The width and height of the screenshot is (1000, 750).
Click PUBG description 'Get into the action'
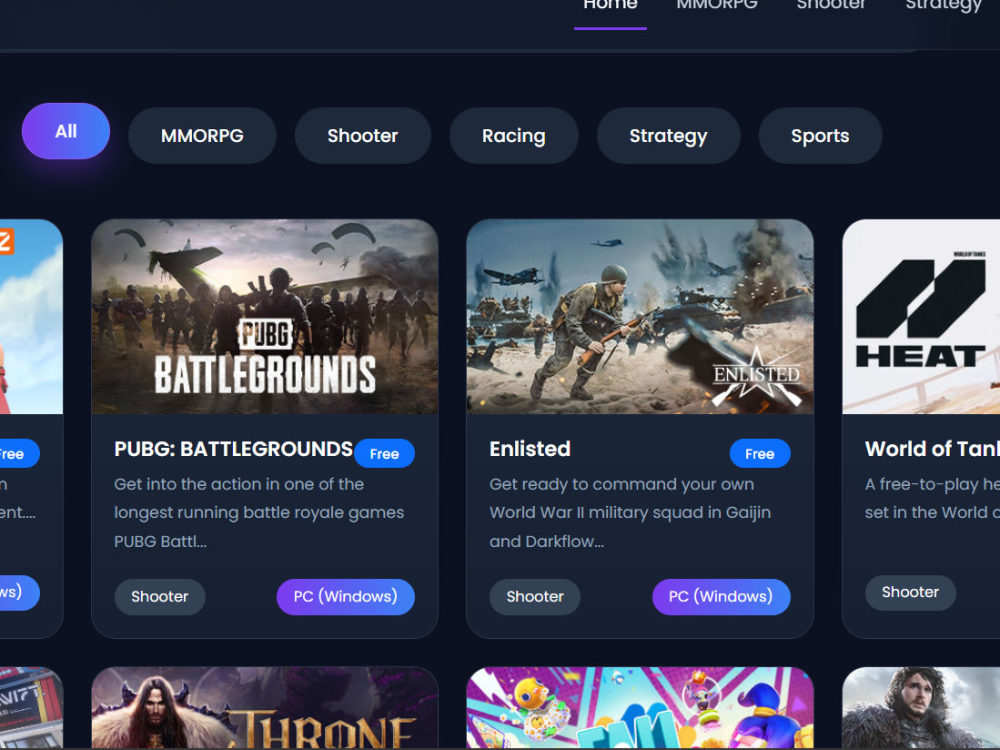(259, 513)
